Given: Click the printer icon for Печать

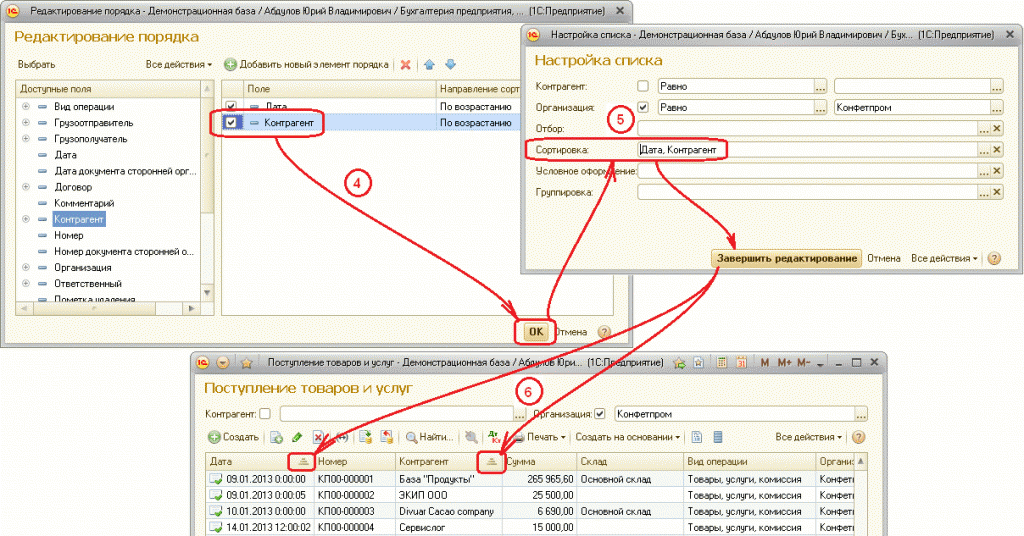Looking at the screenshot, I should (516, 437).
